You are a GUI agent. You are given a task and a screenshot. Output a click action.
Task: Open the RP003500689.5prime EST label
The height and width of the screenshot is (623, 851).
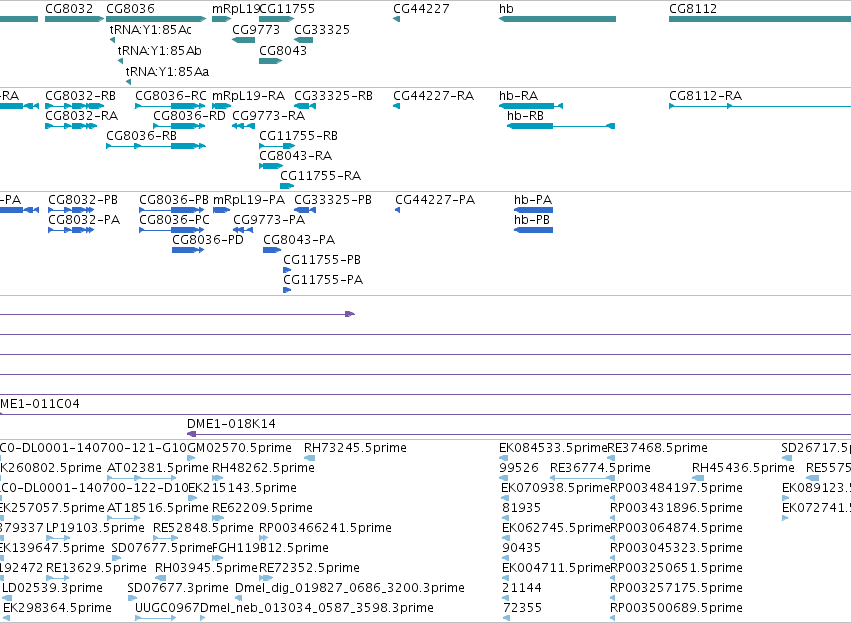(x=676, y=608)
